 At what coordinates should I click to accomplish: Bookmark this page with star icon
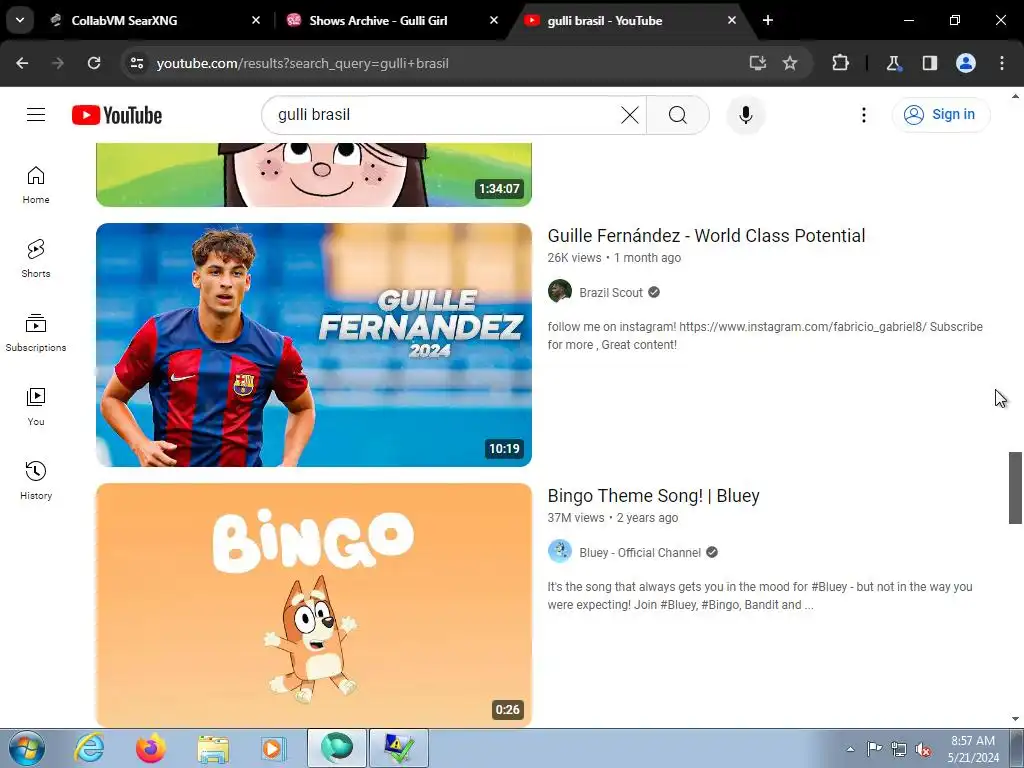(x=790, y=63)
